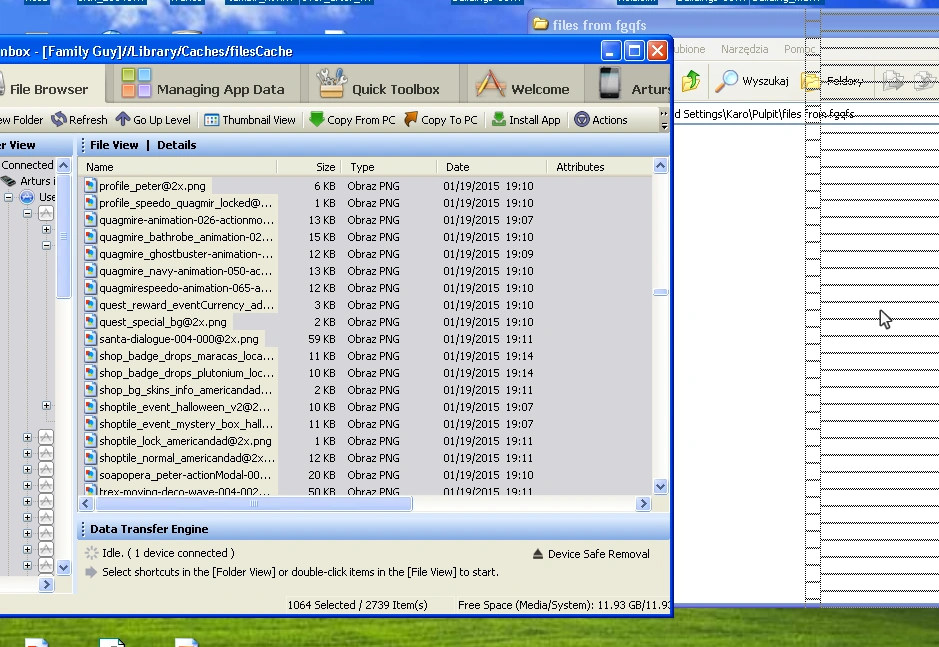
Task: Click icon of shoptile_normal_americandad file
Action: 90,458
